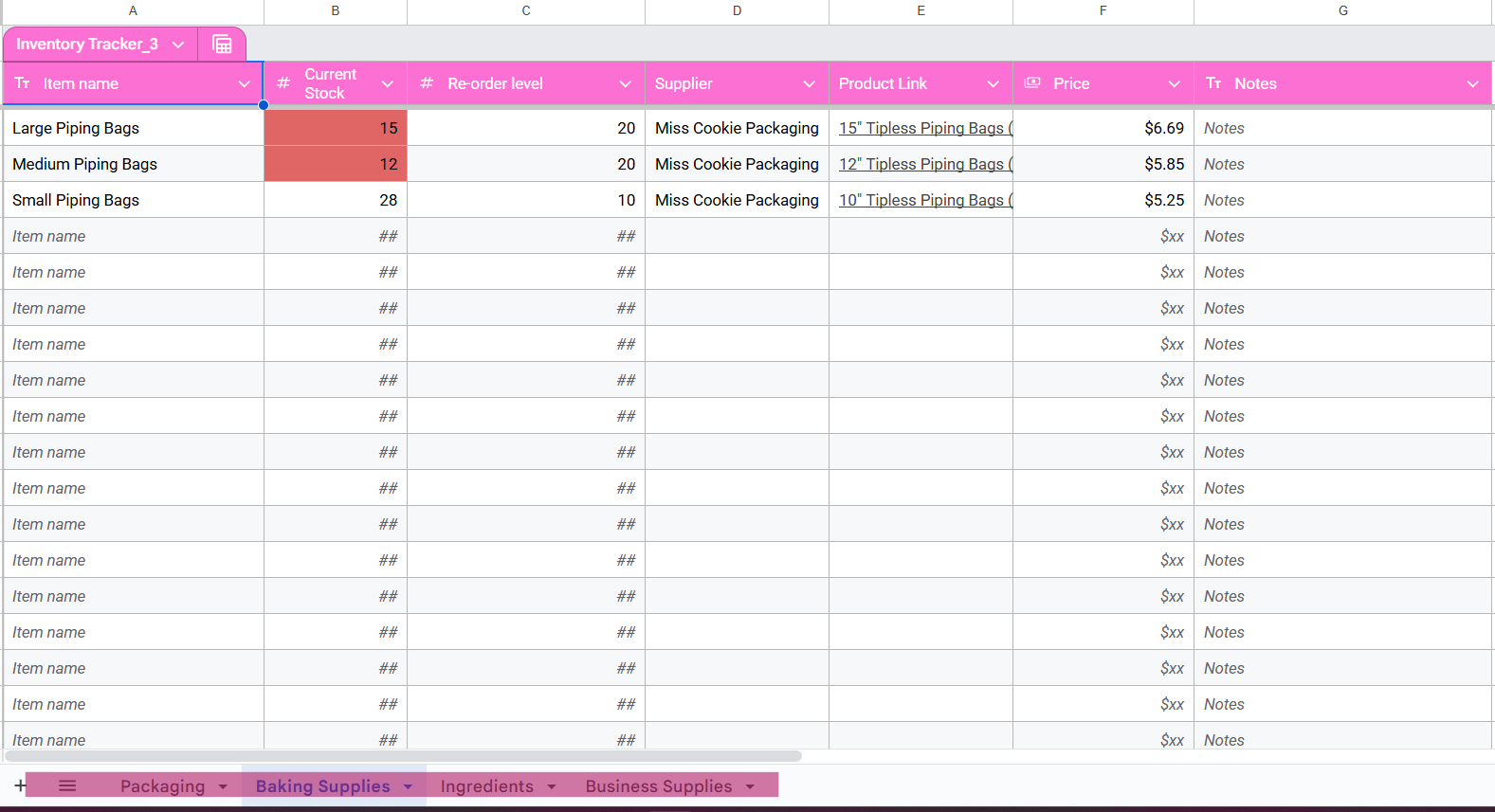This screenshot has height=812, width=1495.
Task: Click the table view calculator icon
Action: point(222,45)
